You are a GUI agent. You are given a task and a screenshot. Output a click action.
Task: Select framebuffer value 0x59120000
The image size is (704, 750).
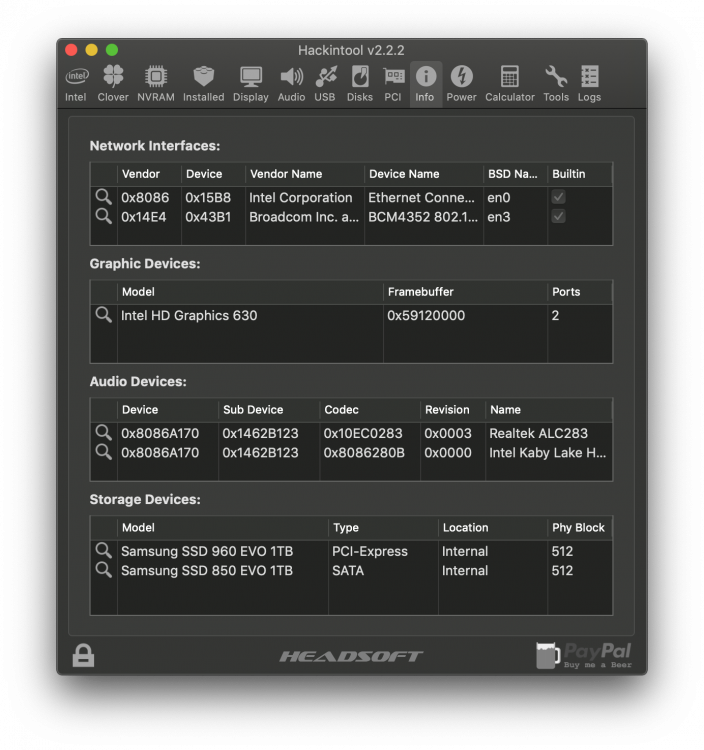point(426,316)
